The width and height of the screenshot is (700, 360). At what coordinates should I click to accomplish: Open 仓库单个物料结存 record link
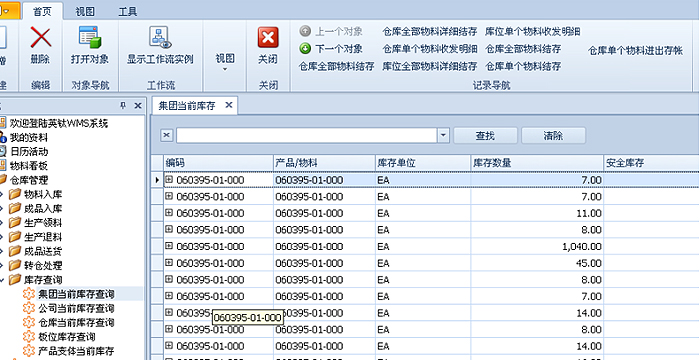point(523,66)
